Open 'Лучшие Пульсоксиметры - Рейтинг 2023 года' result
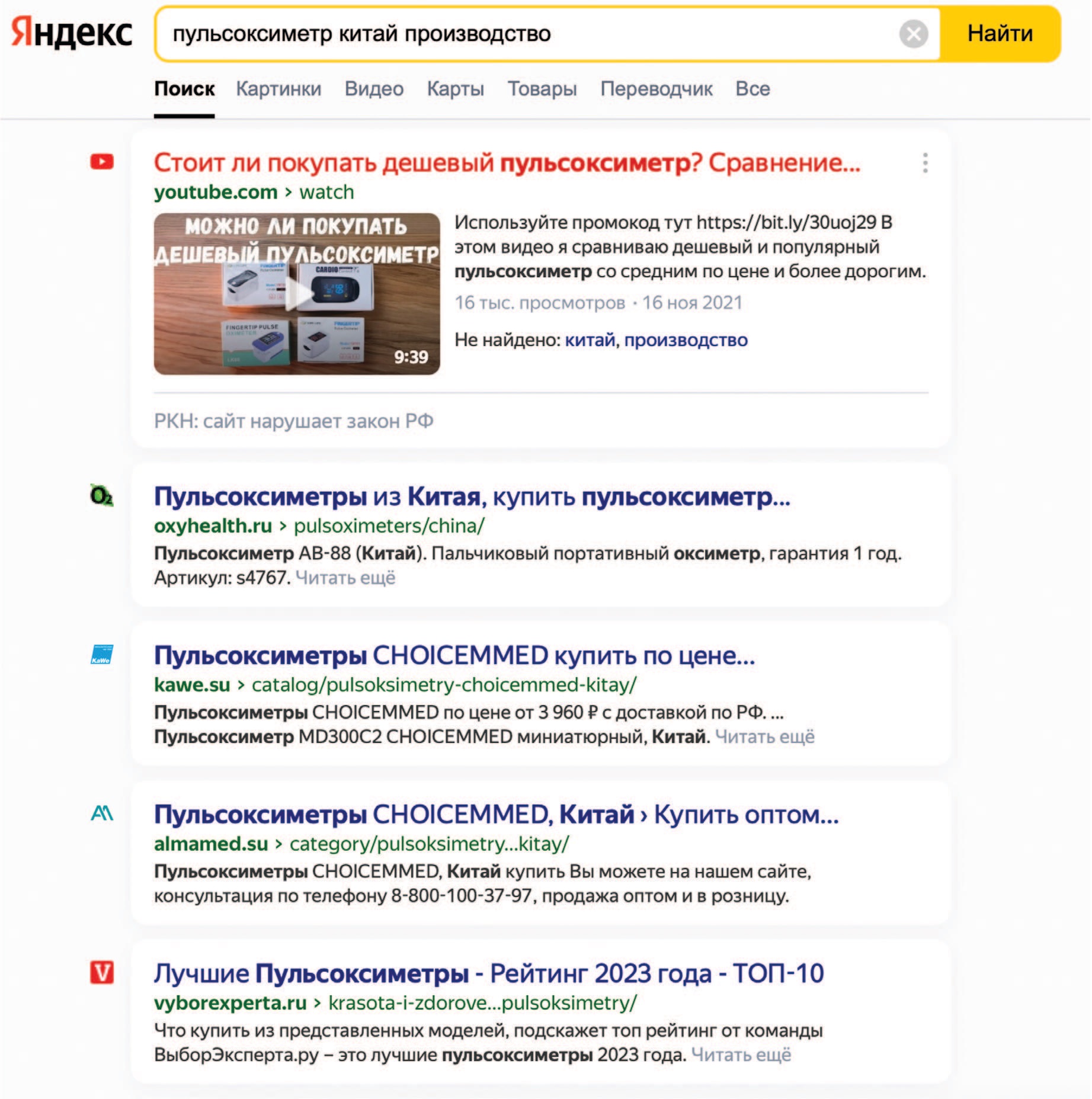 [x=489, y=973]
